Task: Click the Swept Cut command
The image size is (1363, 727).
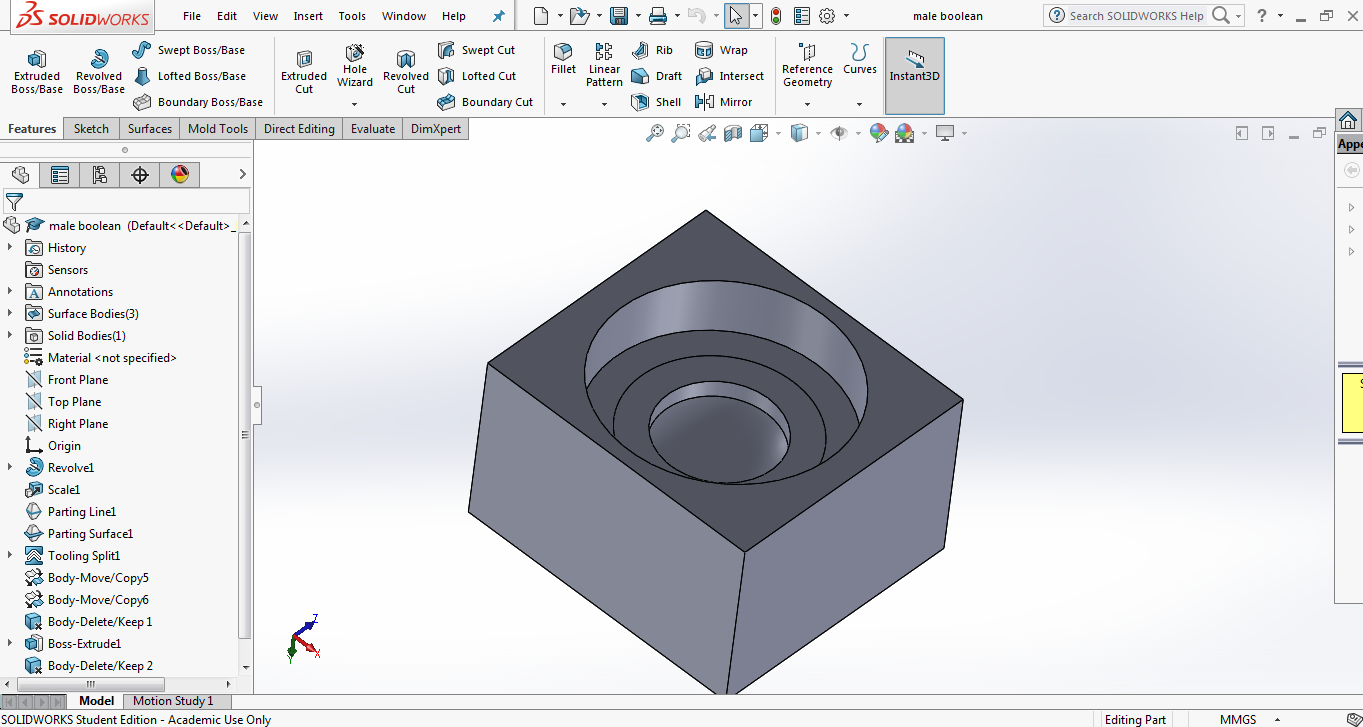Action: coord(477,50)
